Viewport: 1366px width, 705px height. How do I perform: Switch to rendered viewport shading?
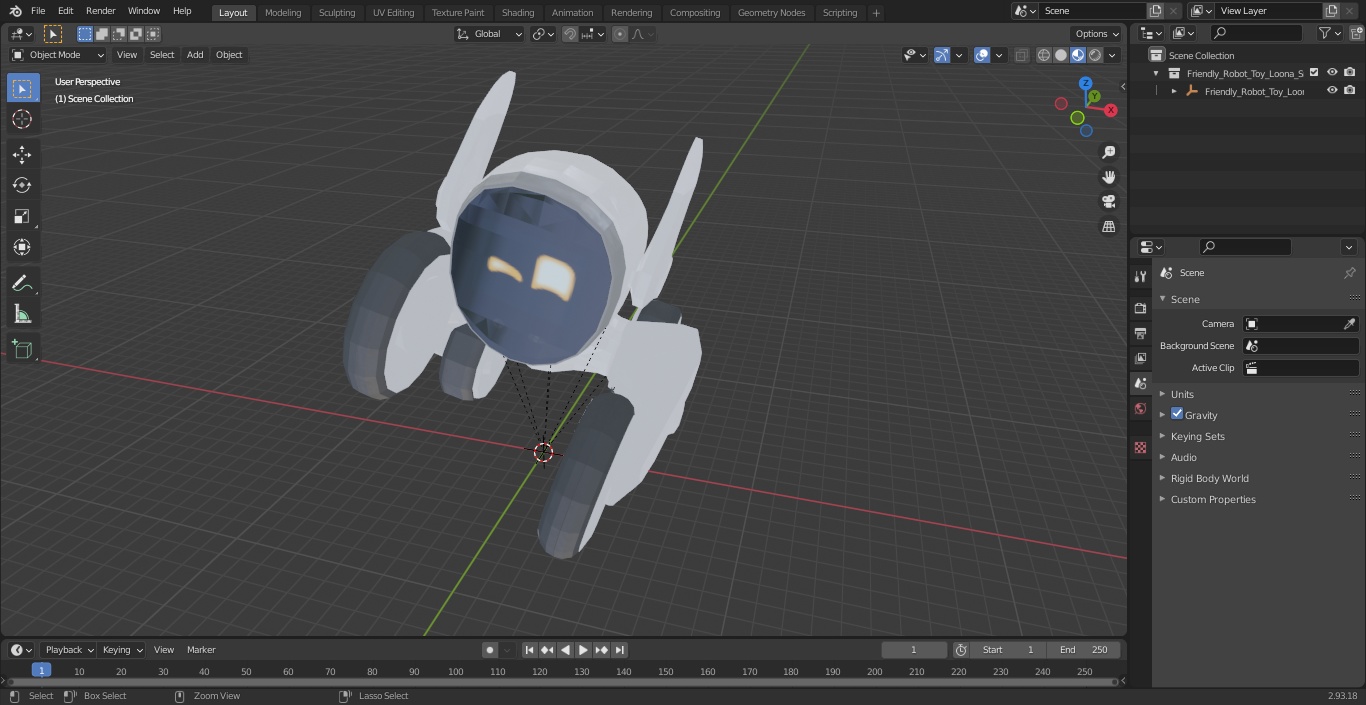pos(1095,55)
